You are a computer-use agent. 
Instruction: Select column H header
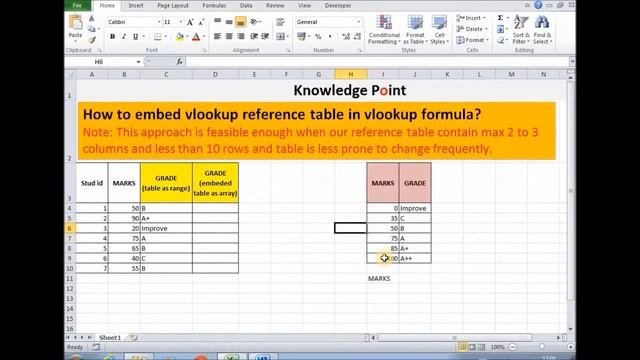coord(351,74)
